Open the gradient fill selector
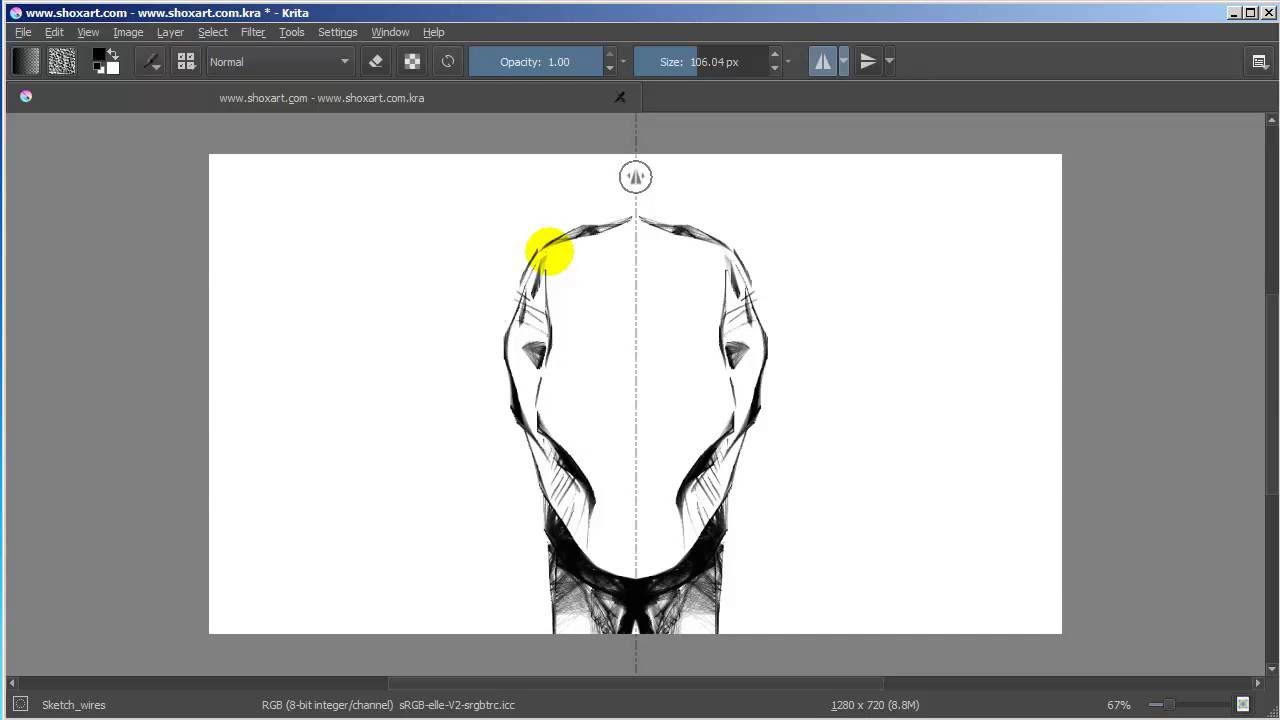 tap(26, 62)
